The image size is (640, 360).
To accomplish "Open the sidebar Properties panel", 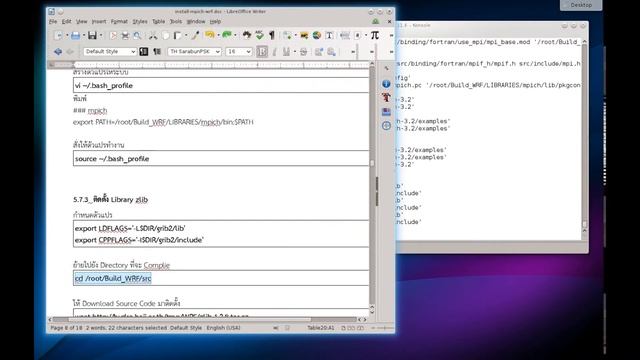I will (386, 84).
